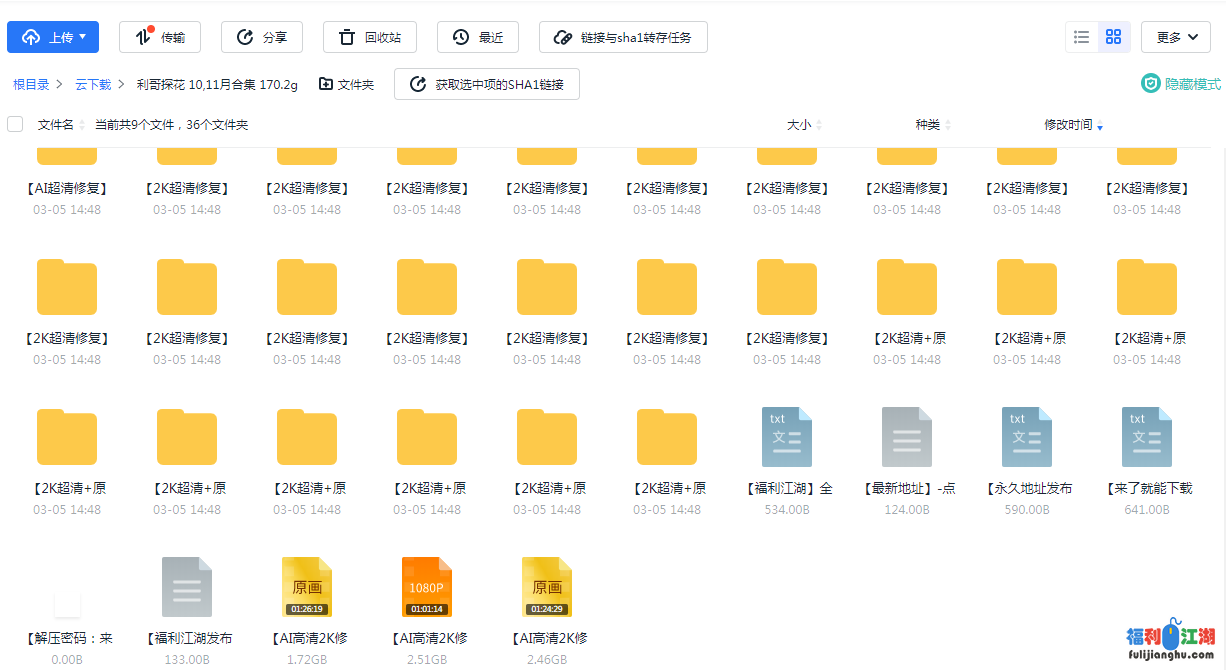Sort files by 大小 size column
This screenshot has height=670, width=1226.
pos(799,125)
